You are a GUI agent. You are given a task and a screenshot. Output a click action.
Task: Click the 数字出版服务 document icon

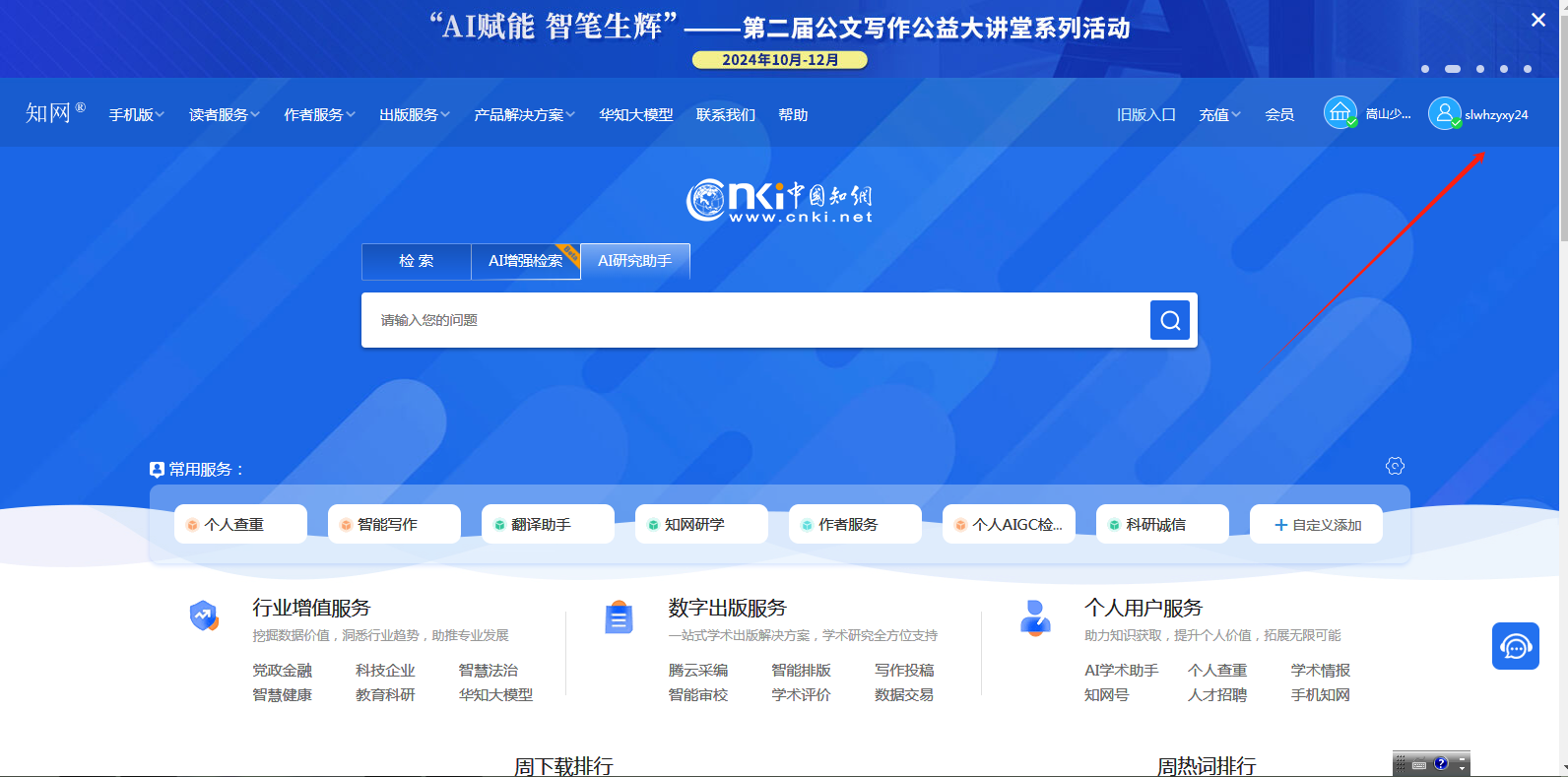click(619, 617)
